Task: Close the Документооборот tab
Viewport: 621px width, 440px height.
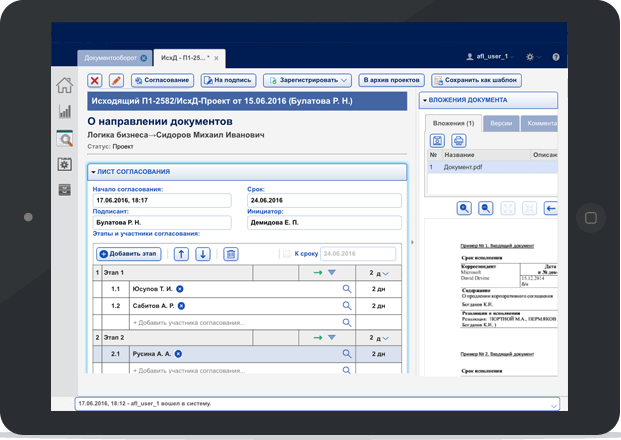Action: (x=144, y=58)
